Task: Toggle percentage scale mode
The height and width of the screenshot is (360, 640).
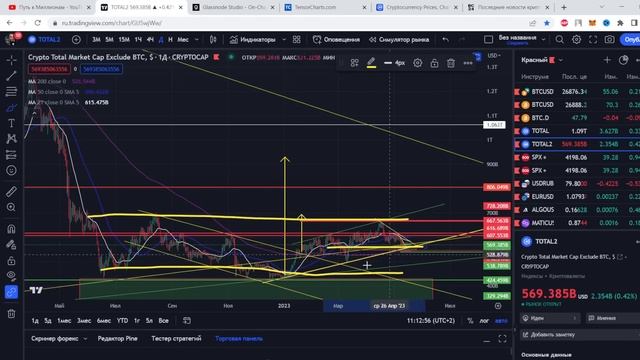Action: 470,321
